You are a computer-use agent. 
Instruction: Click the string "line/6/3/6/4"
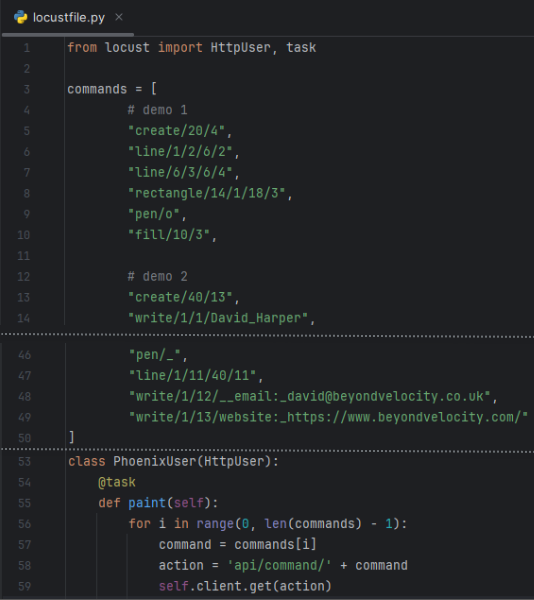point(181,173)
